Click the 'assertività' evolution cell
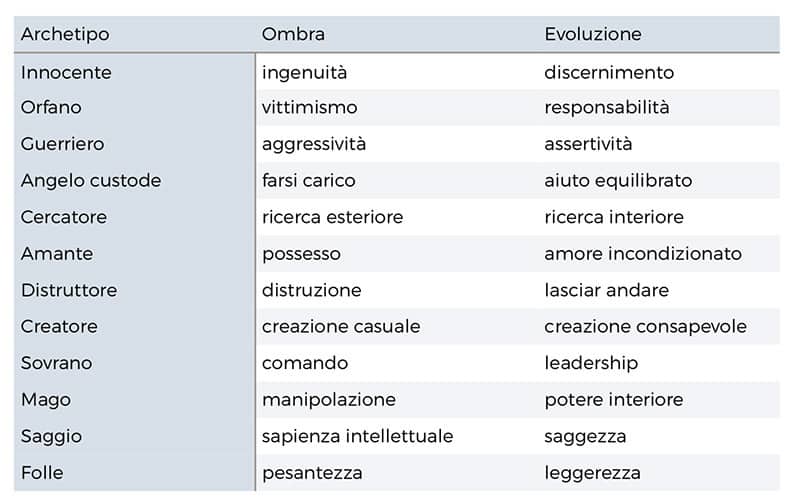The image size is (800, 498). [x=588, y=144]
